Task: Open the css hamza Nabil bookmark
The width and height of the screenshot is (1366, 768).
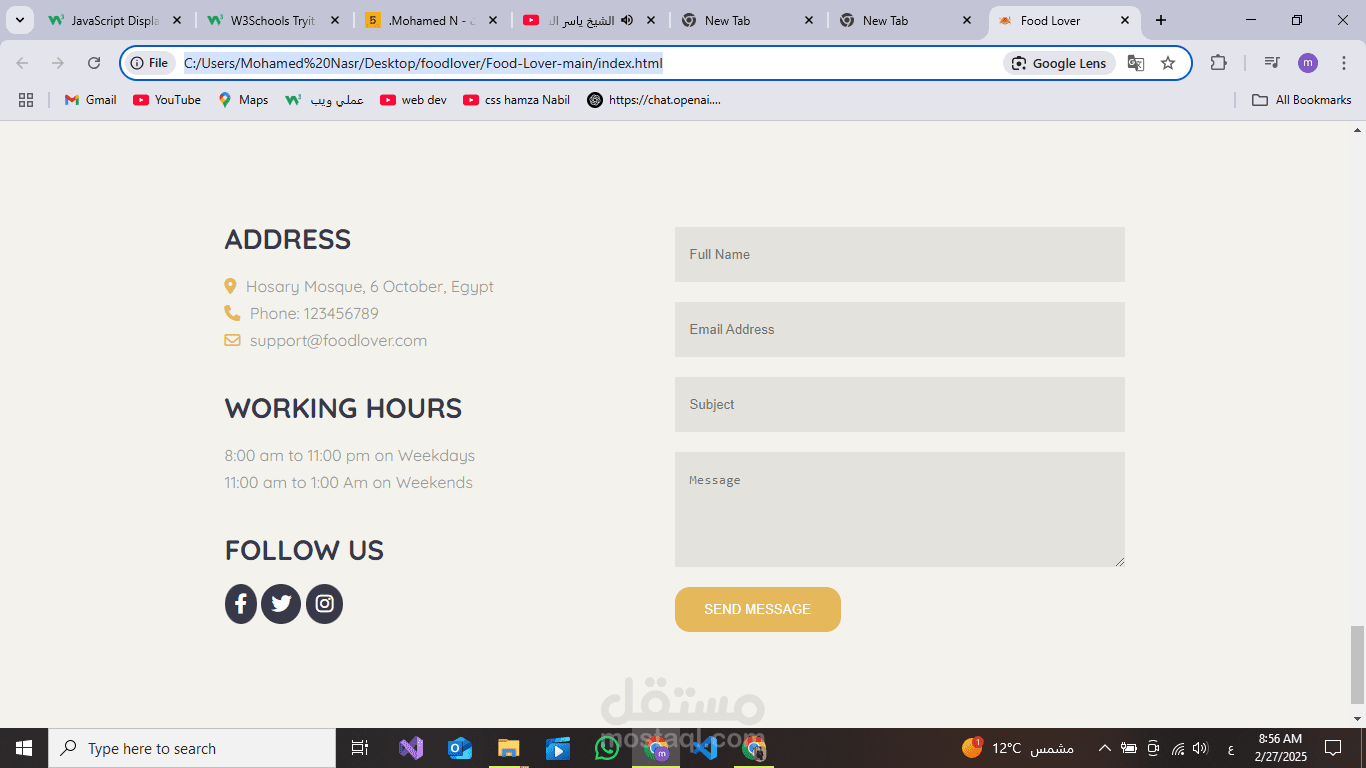Action: coord(516,100)
